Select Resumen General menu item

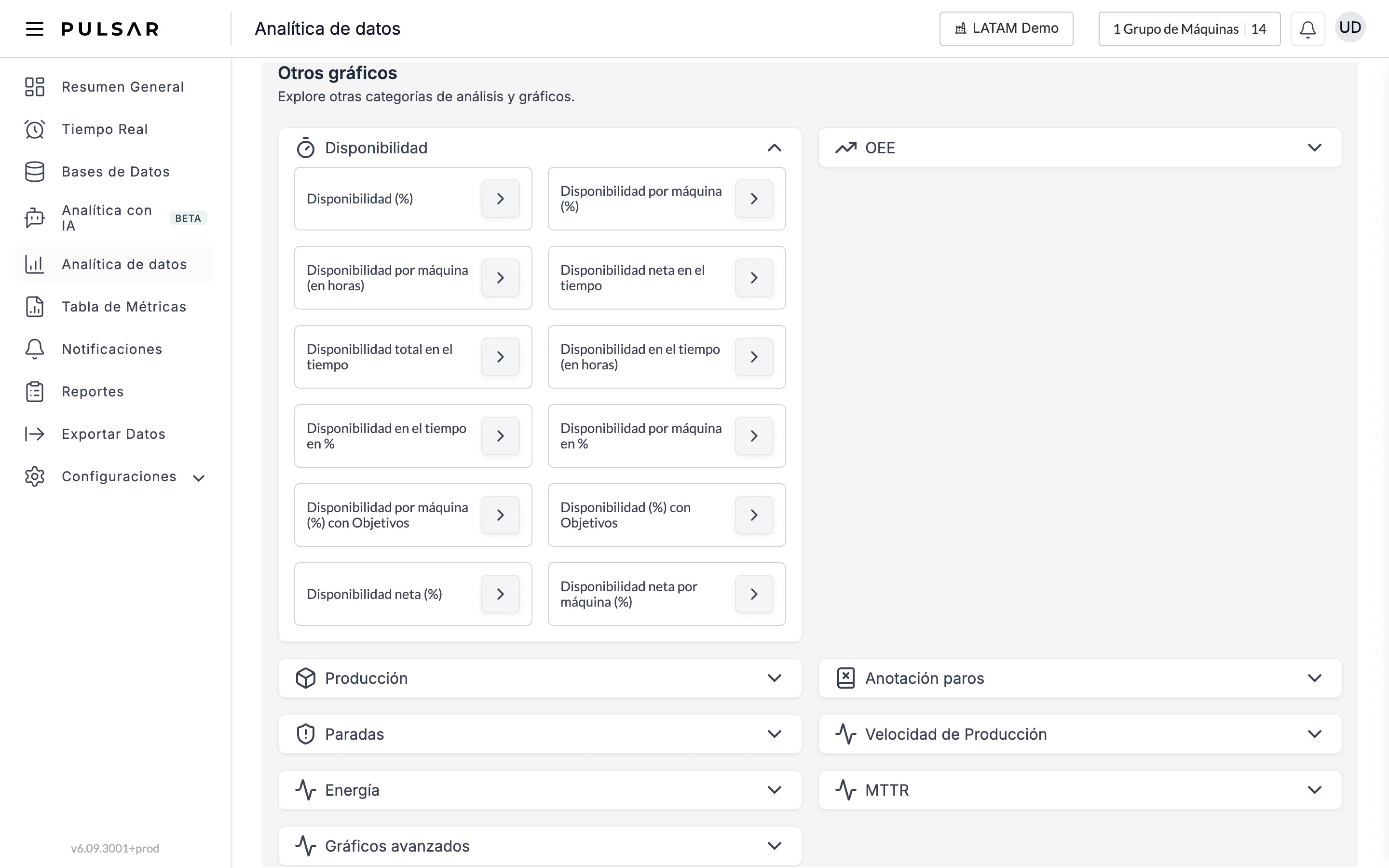115,87
